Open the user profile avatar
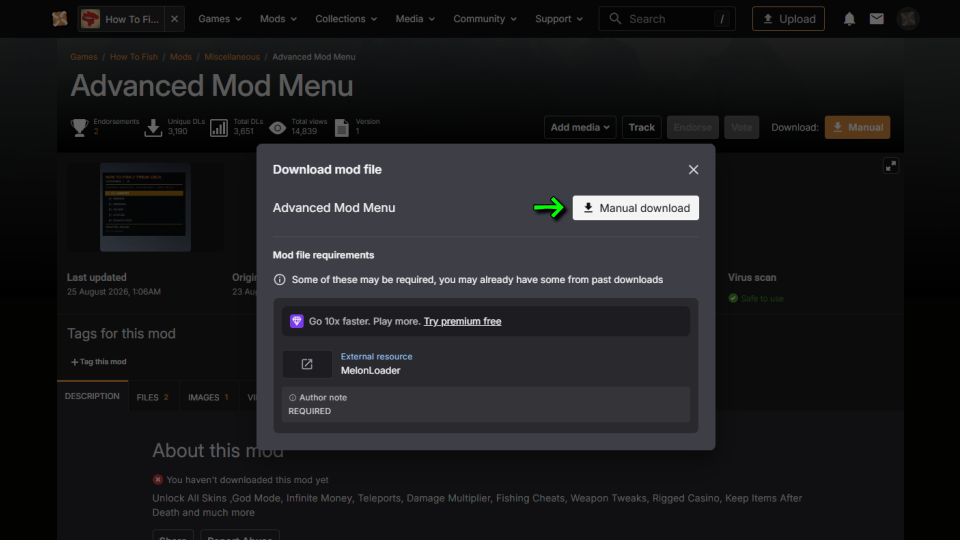960x540 pixels. pos(908,19)
